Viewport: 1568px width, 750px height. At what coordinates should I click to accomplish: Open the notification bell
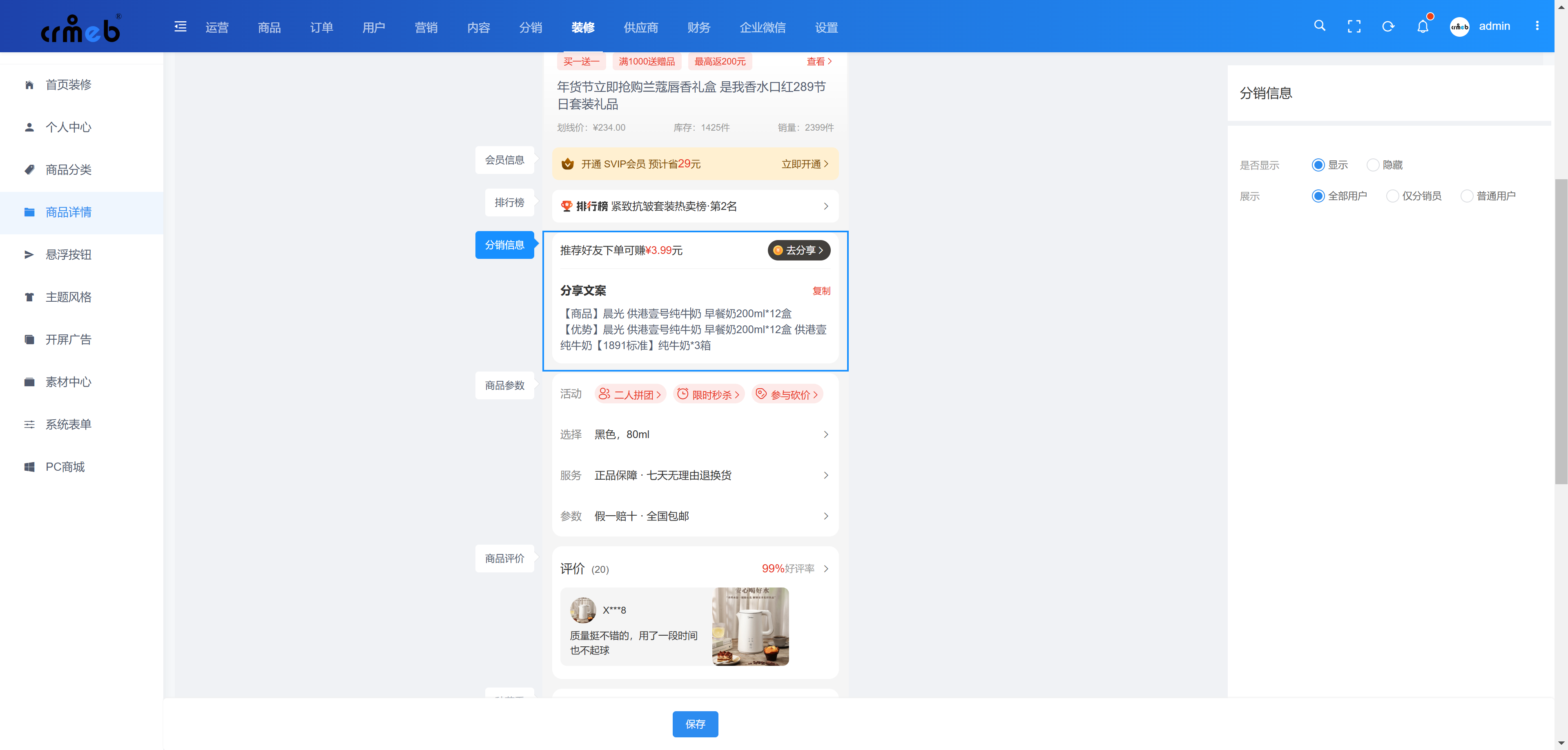1423,26
